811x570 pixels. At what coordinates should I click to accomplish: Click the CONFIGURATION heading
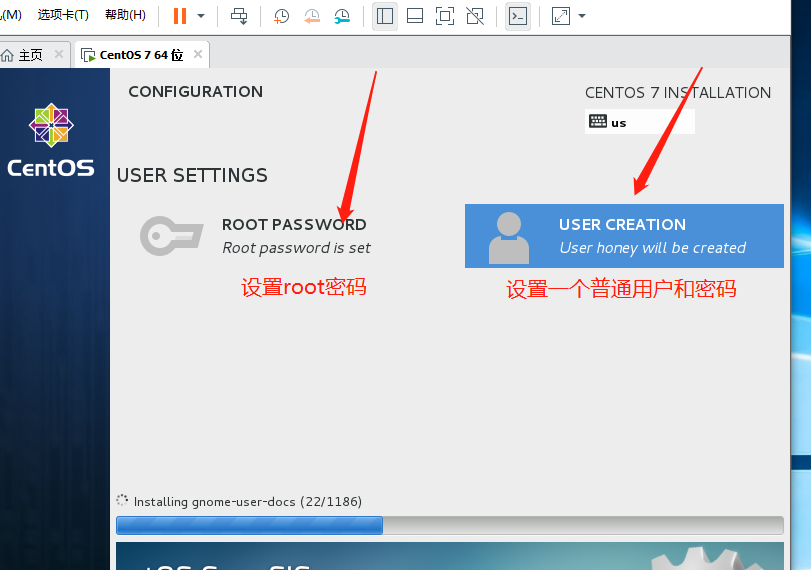click(196, 92)
